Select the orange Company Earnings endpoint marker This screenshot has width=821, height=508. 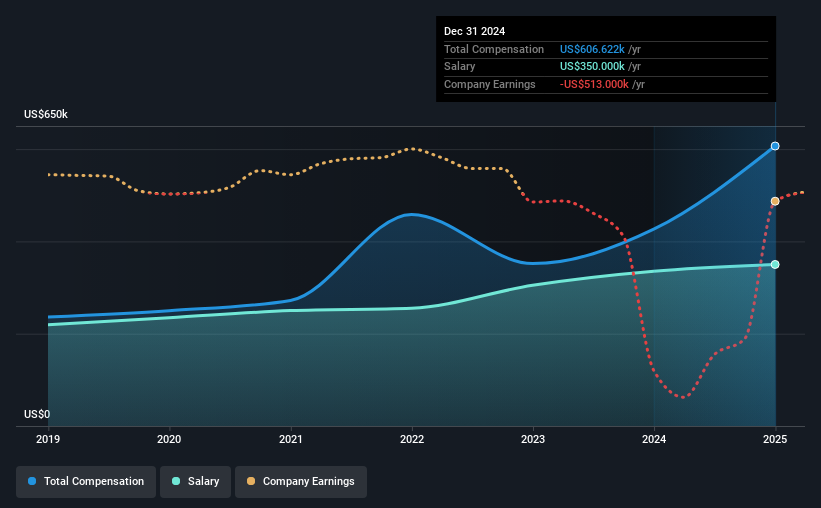775,201
